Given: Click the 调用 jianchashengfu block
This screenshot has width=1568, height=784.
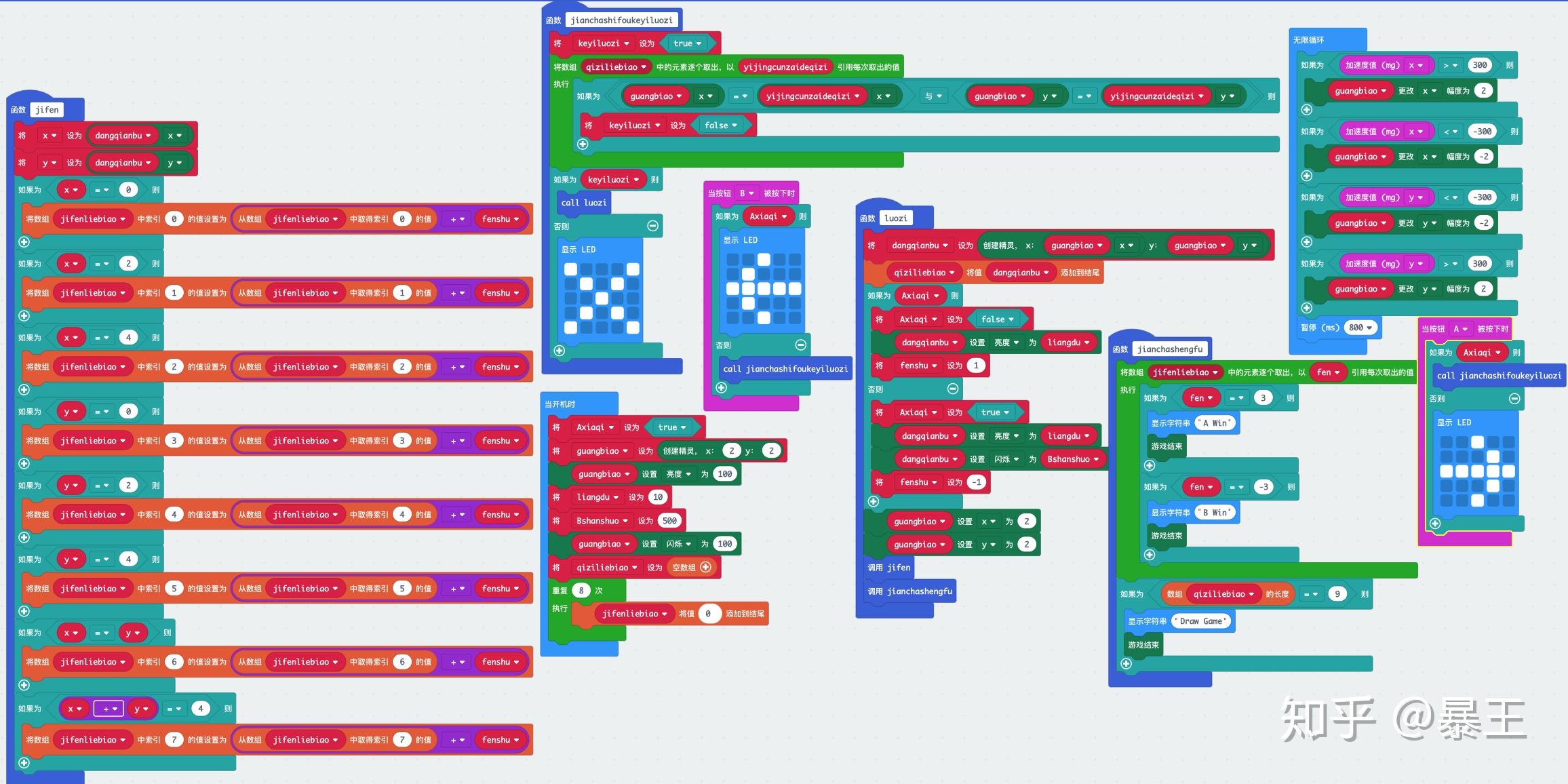Looking at the screenshot, I should click(x=909, y=591).
